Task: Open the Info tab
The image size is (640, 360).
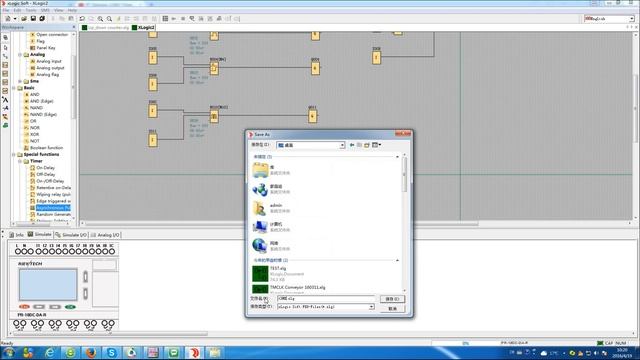Action: click(x=17, y=235)
